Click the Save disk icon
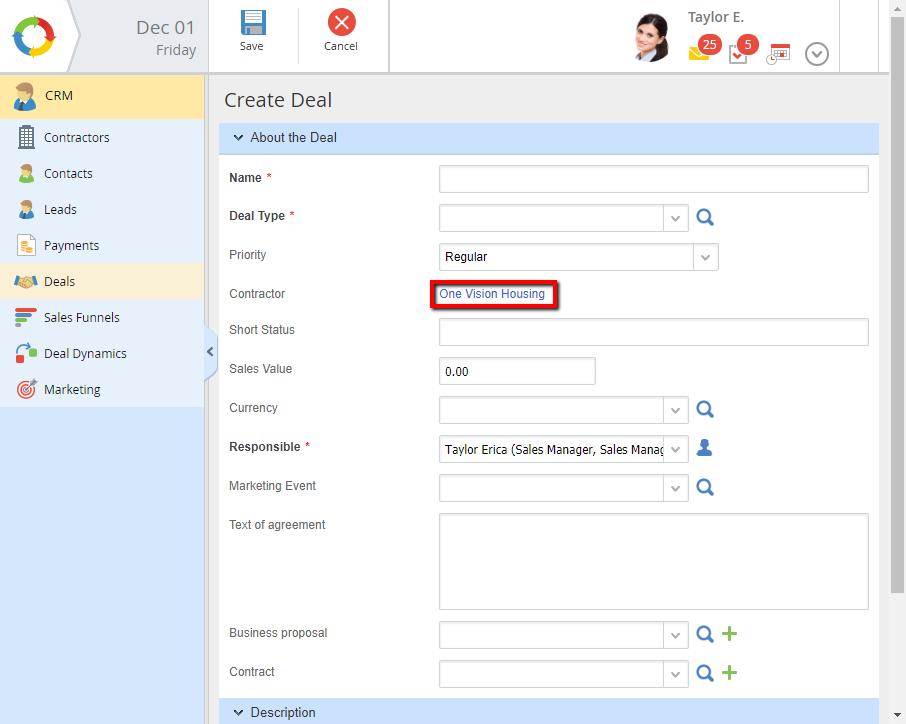The width and height of the screenshot is (906, 724). pos(252,23)
